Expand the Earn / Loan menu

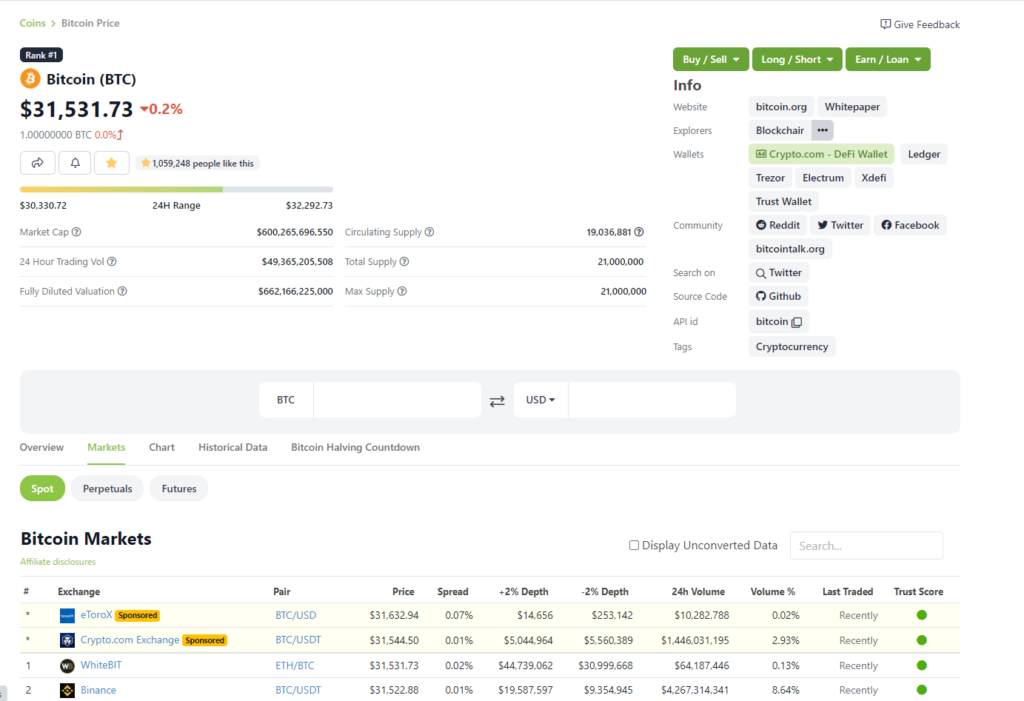[887, 59]
